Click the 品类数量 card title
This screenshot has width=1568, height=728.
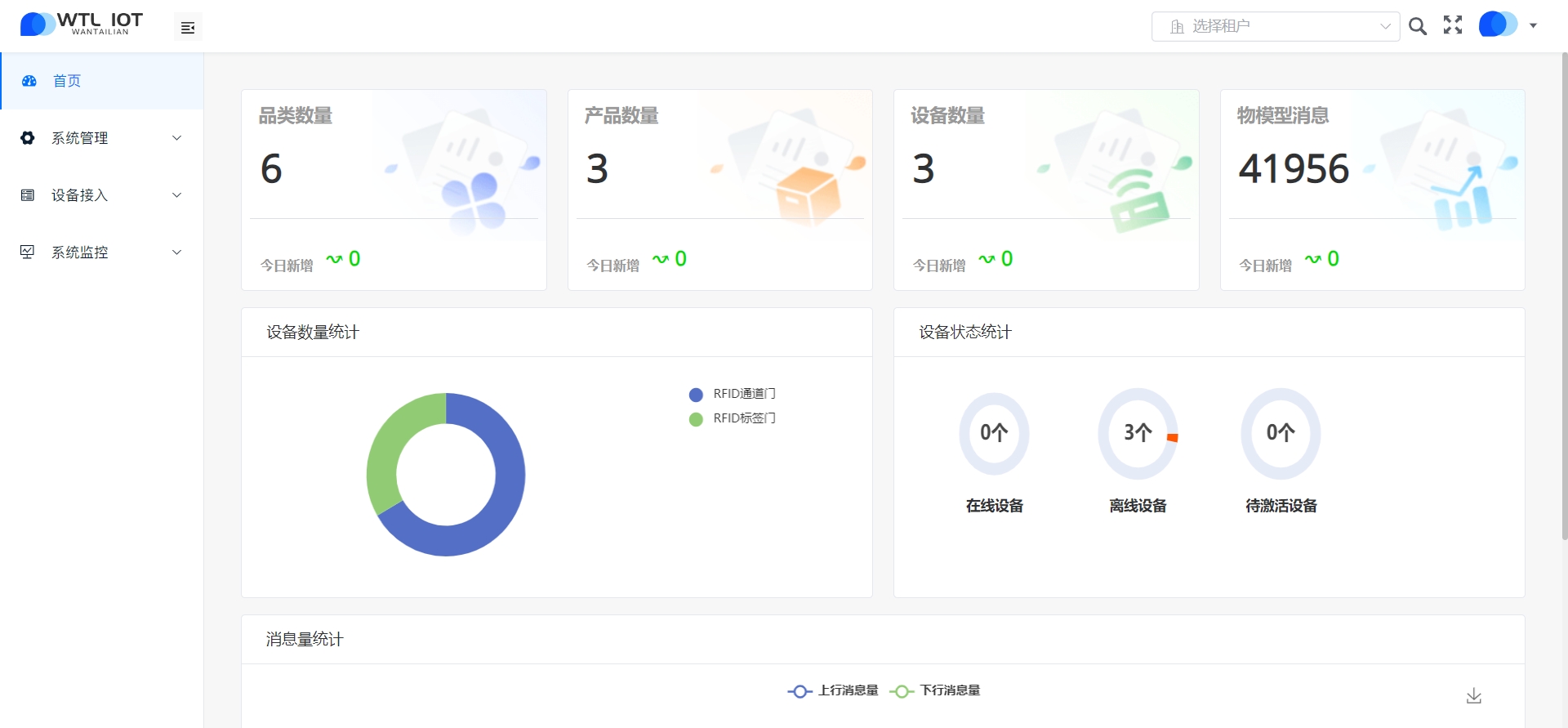296,116
